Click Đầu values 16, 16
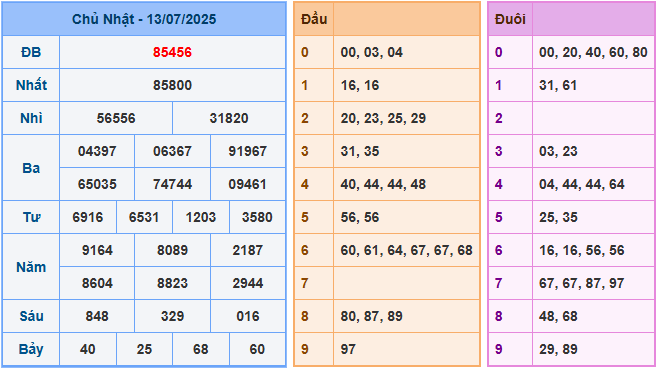Image resolution: width=658 pixels, height=368 pixels. pyautogui.click(x=360, y=85)
